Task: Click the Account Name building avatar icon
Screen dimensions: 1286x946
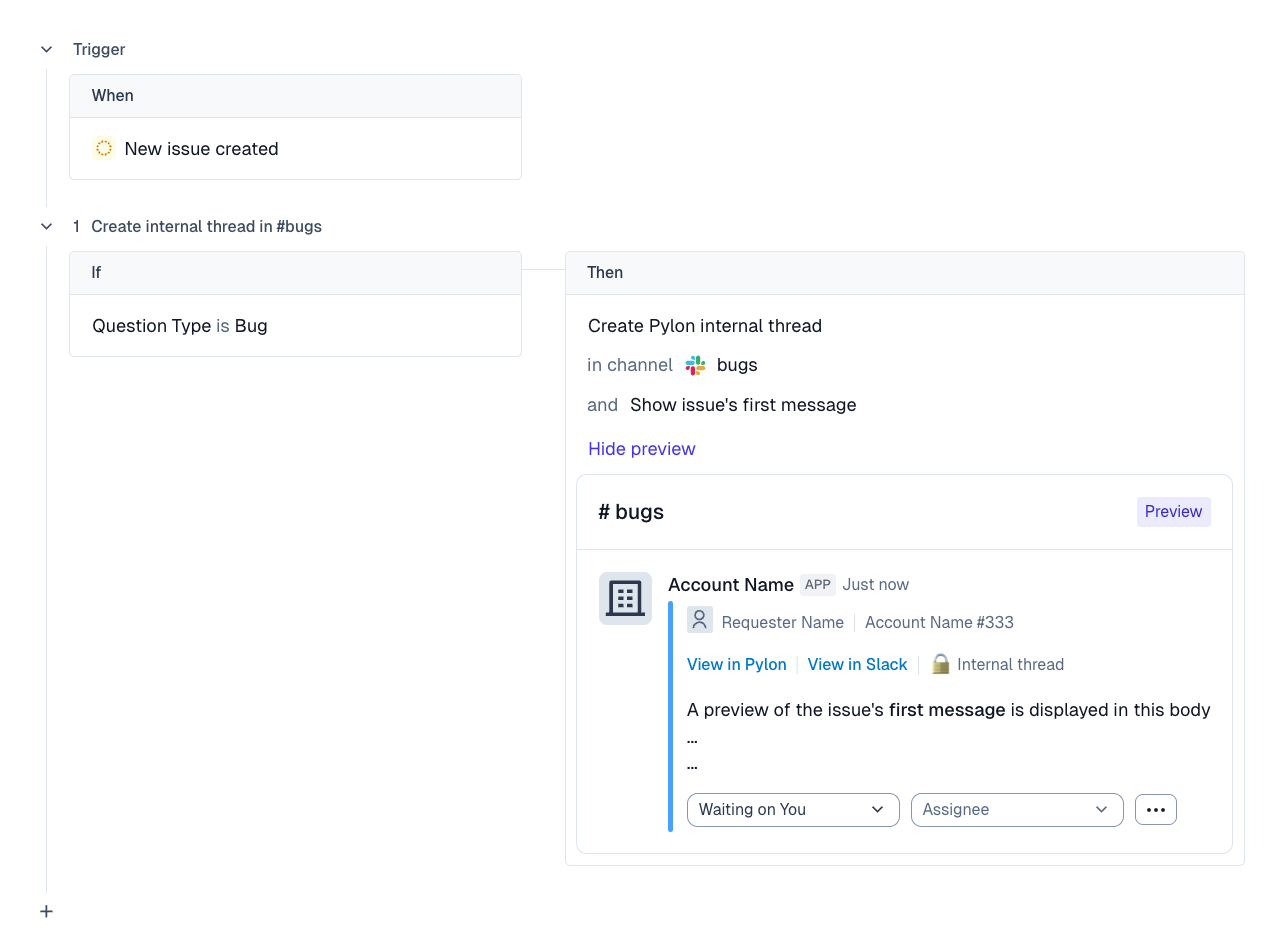Action: point(625,598)
